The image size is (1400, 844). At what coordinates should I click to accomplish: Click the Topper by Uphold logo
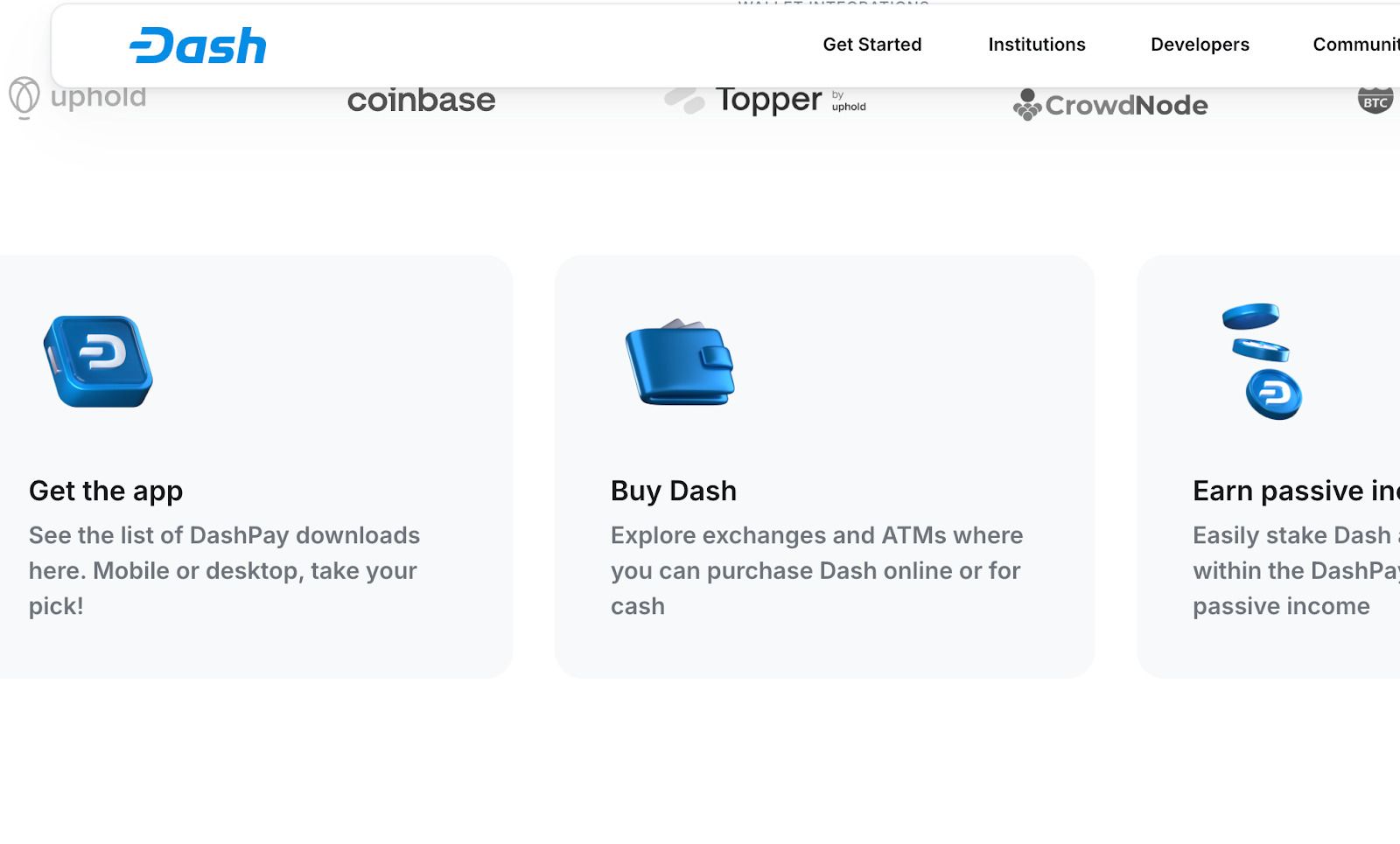click(765, 100)
